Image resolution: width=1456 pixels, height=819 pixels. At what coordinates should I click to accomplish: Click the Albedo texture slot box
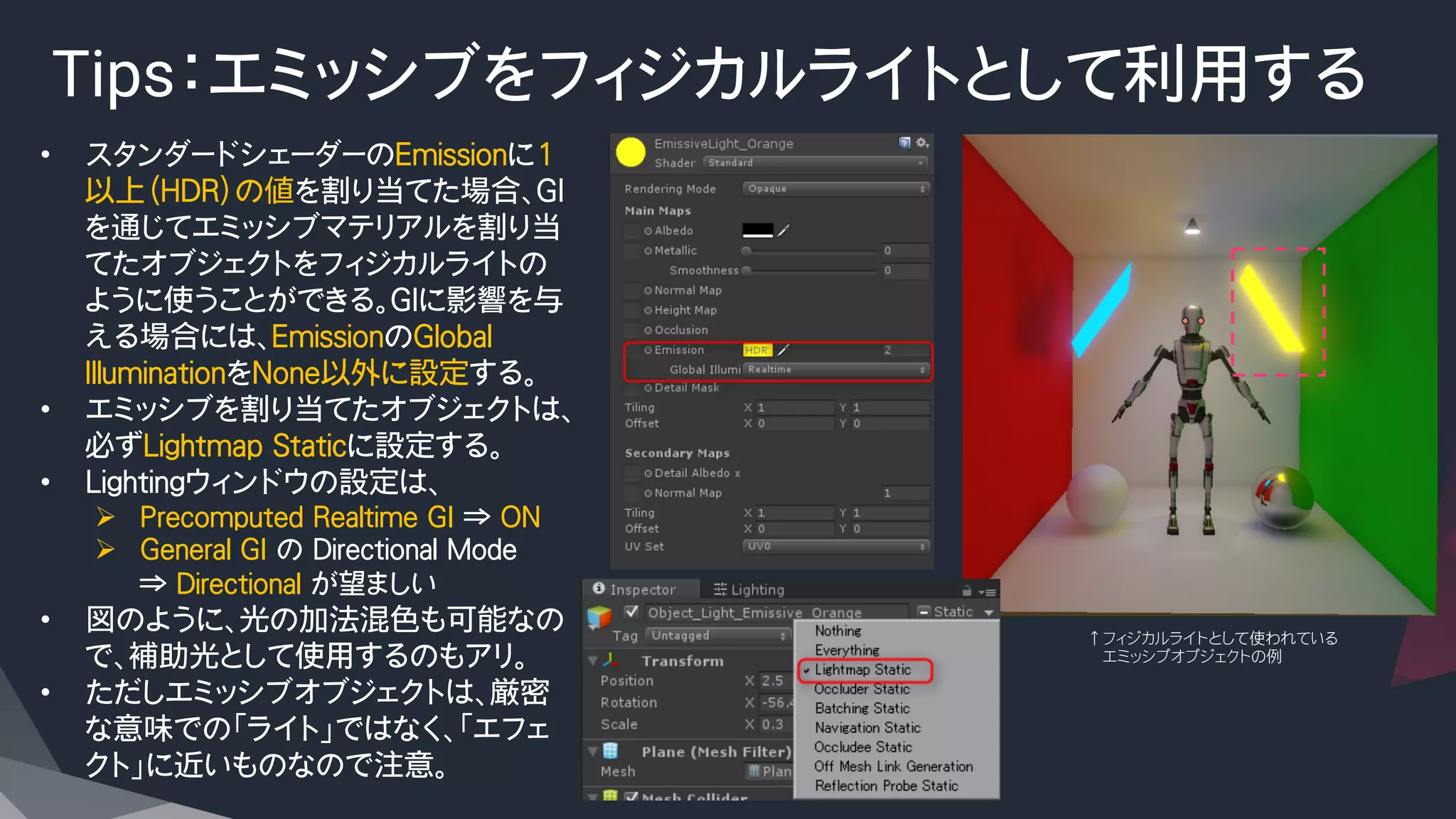[x=632, y=231]
